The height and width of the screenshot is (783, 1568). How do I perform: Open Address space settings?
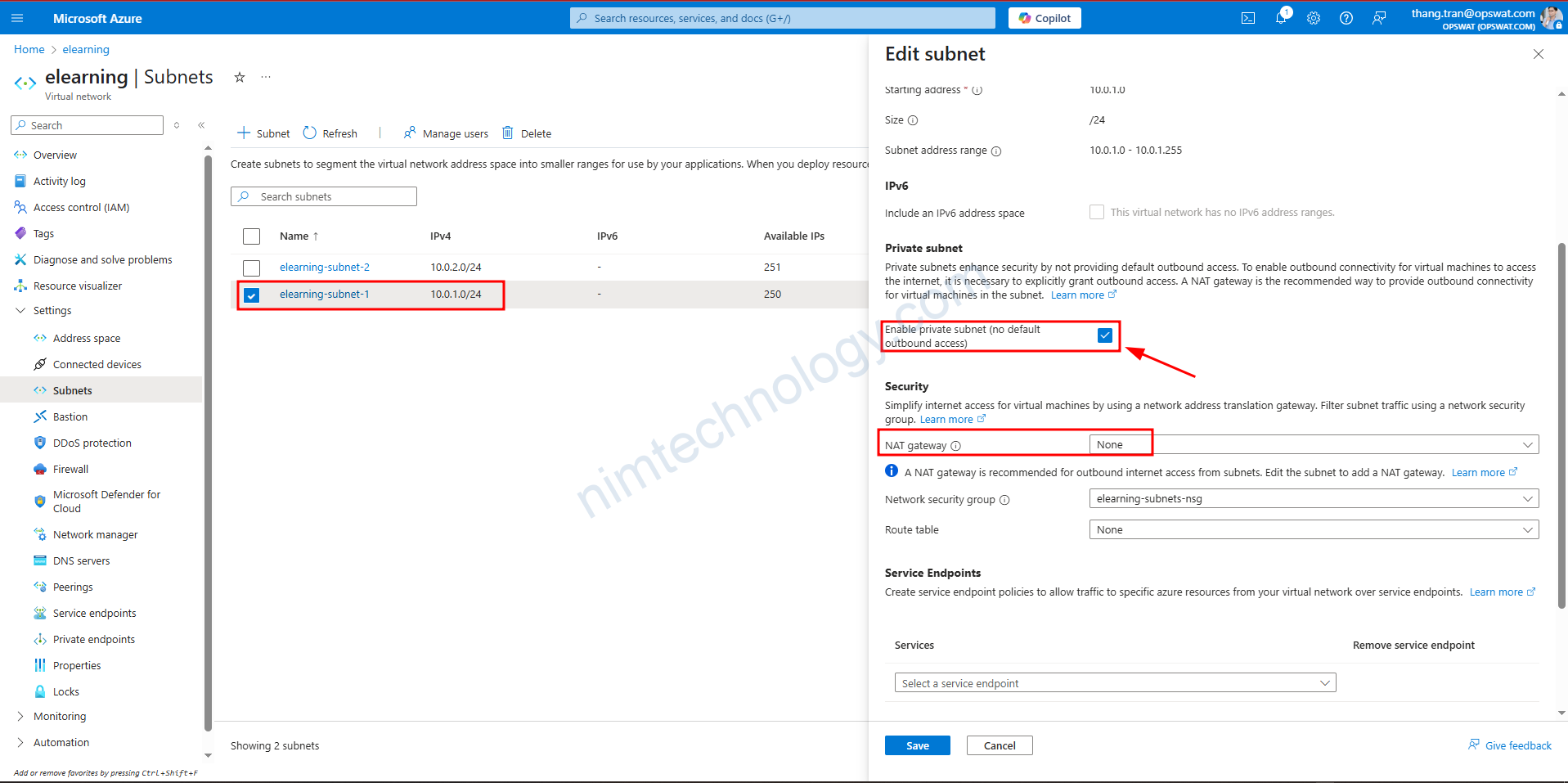point(86,338)
